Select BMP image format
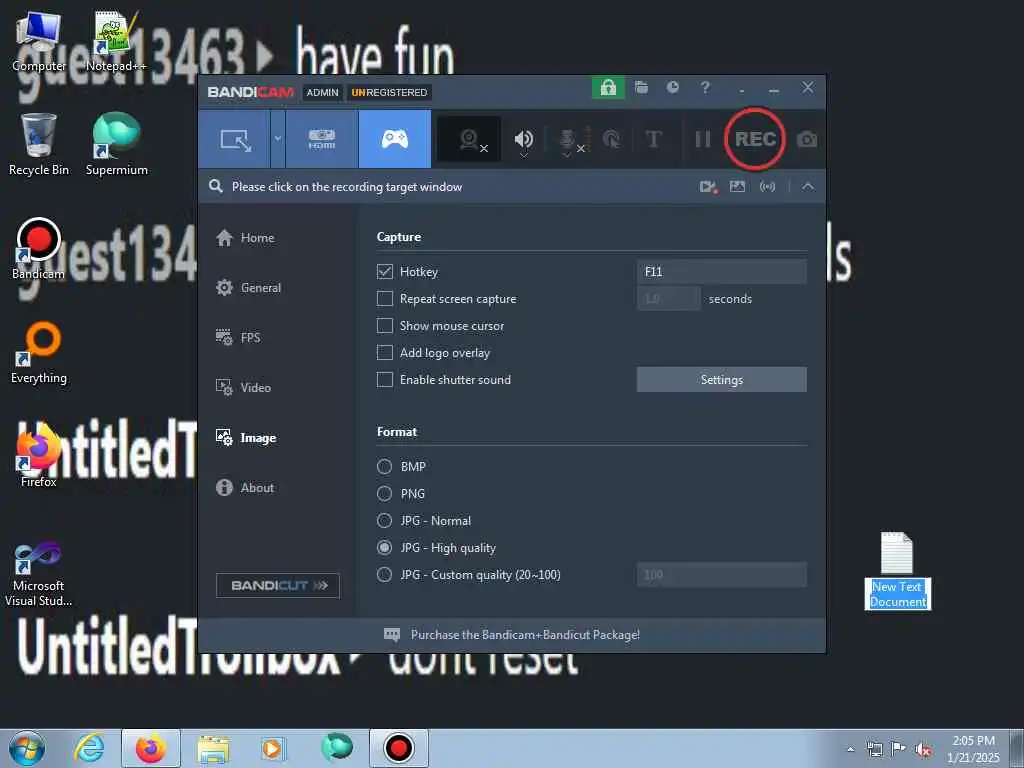The image size is (1024, 768). click(385, 466)
